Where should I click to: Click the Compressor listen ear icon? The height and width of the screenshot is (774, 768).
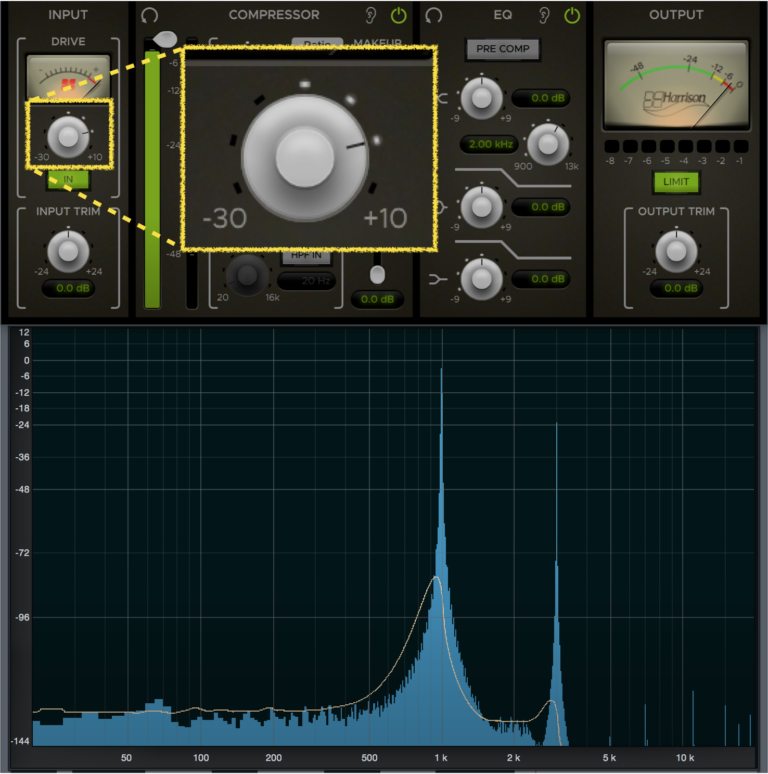click(370, 15)
